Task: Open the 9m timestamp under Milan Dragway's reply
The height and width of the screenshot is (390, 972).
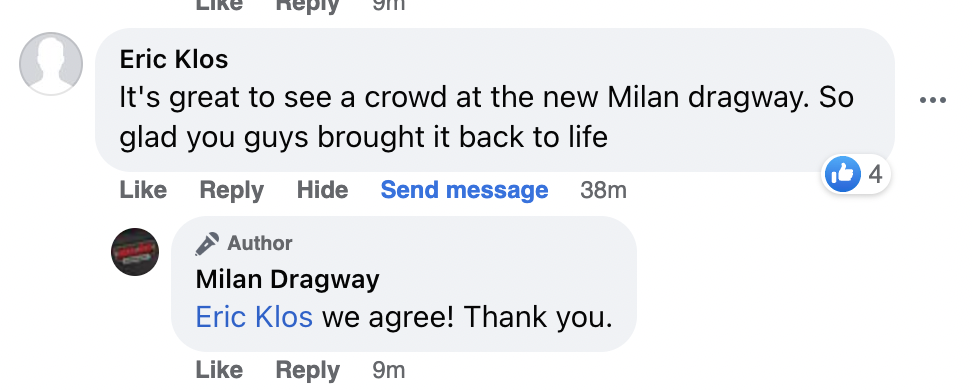Action: coord(389,370)
